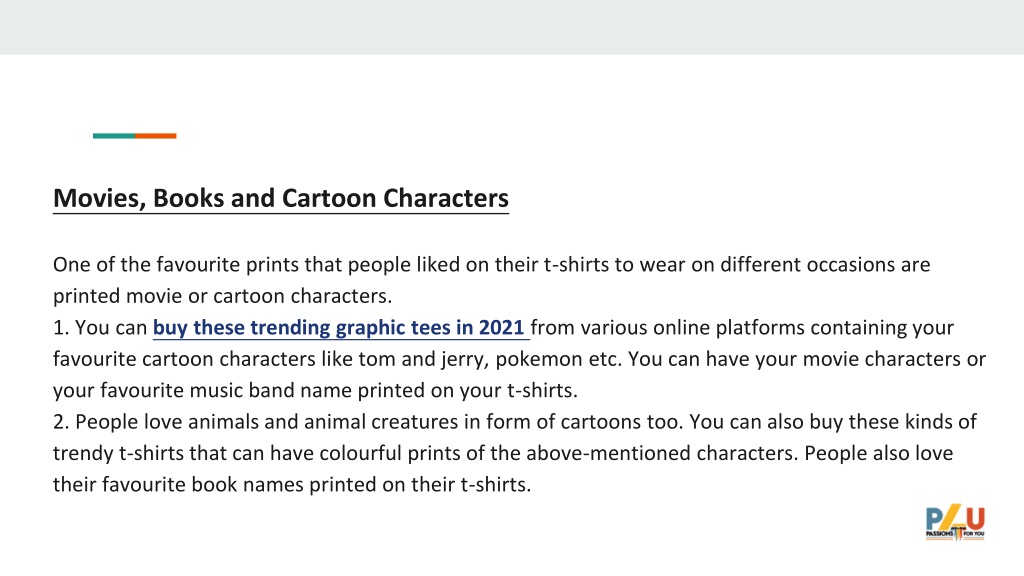Click the gray header band at the top
Viewport: 1024px width, 576px height.
click(x=512, y=27)
